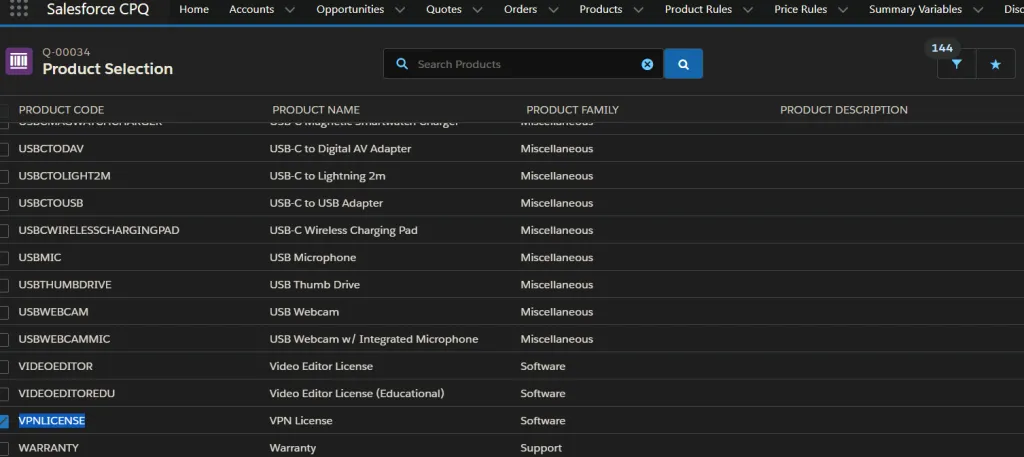Click the highlighted VPNLICENSE product code
1024x457 pixels.
pyautogui.click(x=52, y=420)
